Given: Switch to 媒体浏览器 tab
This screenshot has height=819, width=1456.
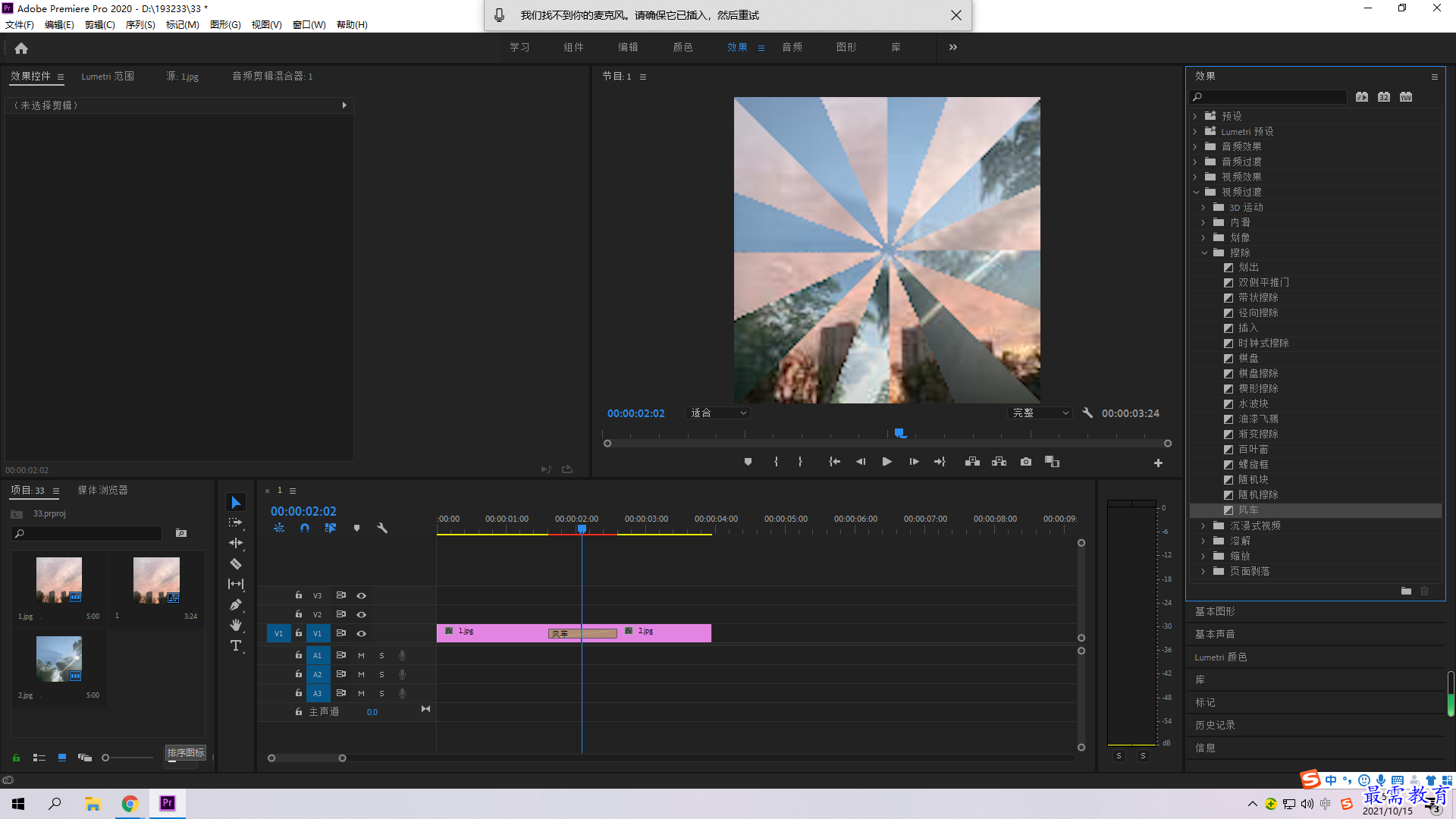Looking at the screenshot, I should 102,491.
